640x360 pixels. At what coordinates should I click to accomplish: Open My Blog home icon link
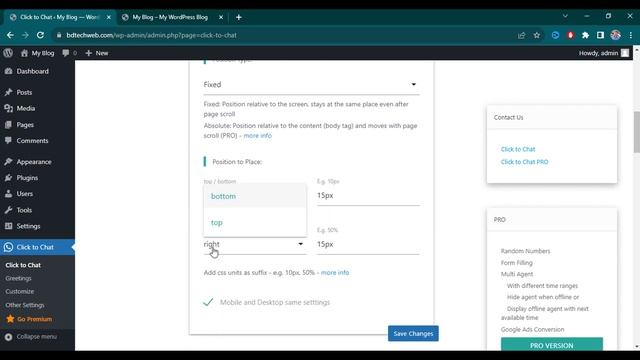click(x=37, y=53)
